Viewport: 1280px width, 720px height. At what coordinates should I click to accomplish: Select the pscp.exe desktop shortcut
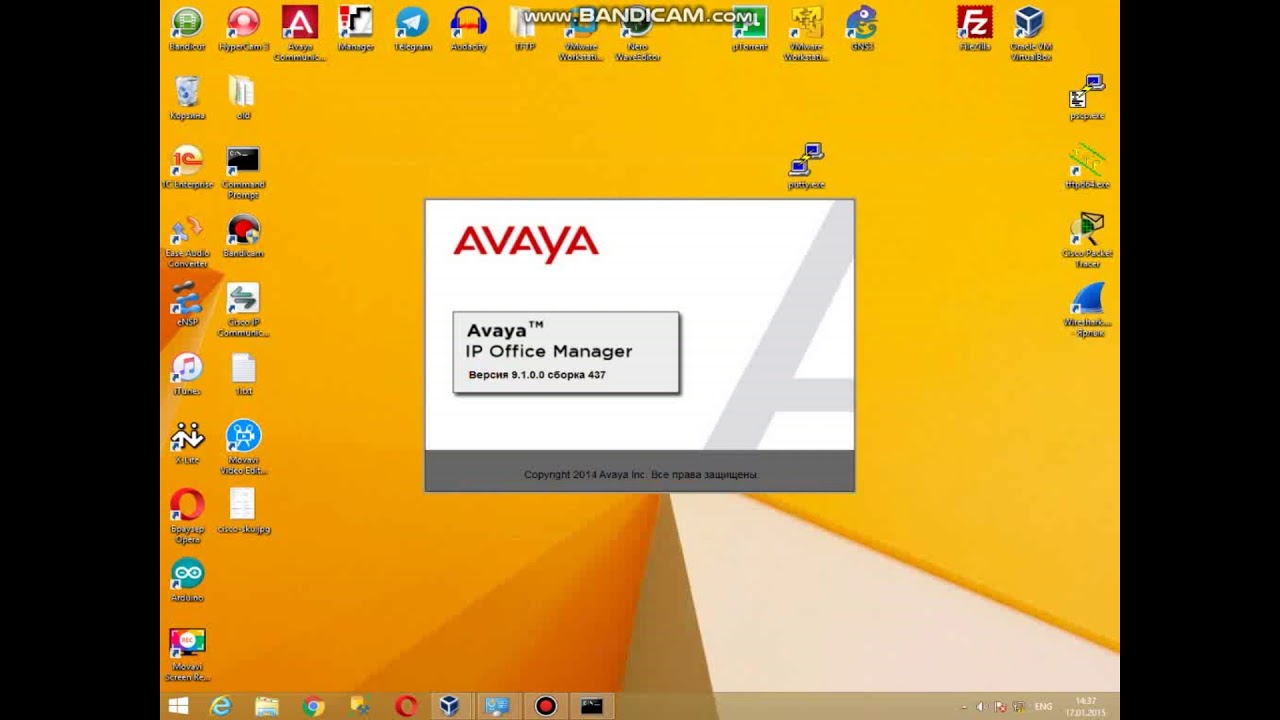[1086, 98]
